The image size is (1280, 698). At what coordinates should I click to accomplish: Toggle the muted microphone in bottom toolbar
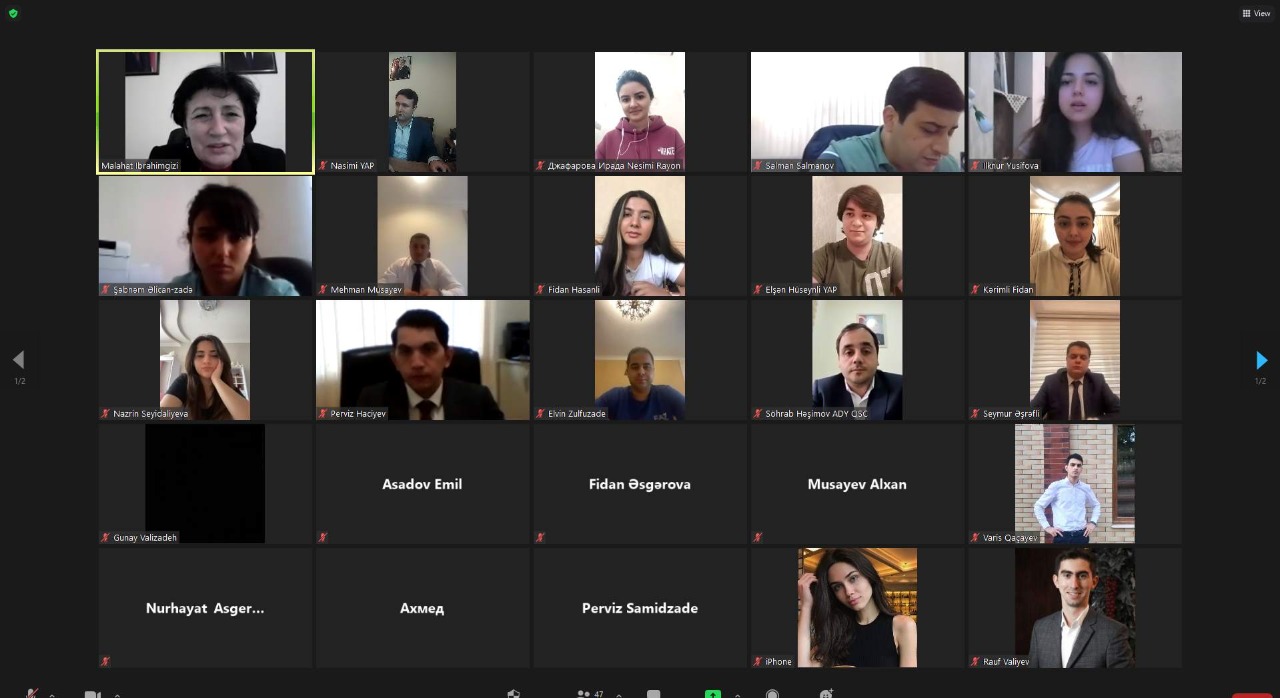[x=32, y=693]
